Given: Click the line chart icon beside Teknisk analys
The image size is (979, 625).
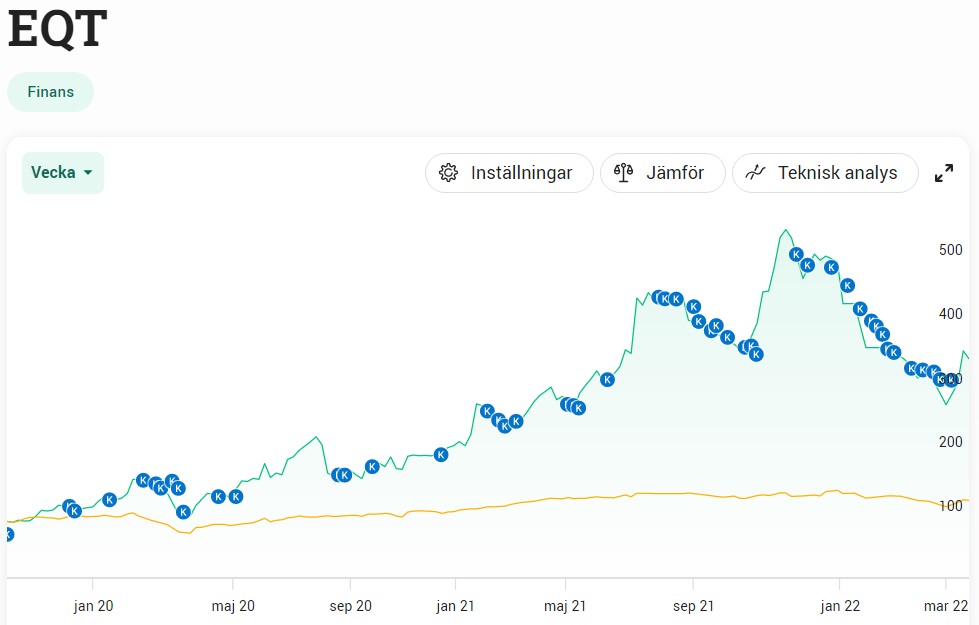Looking at the screenshot, I should tap(756, 172).
